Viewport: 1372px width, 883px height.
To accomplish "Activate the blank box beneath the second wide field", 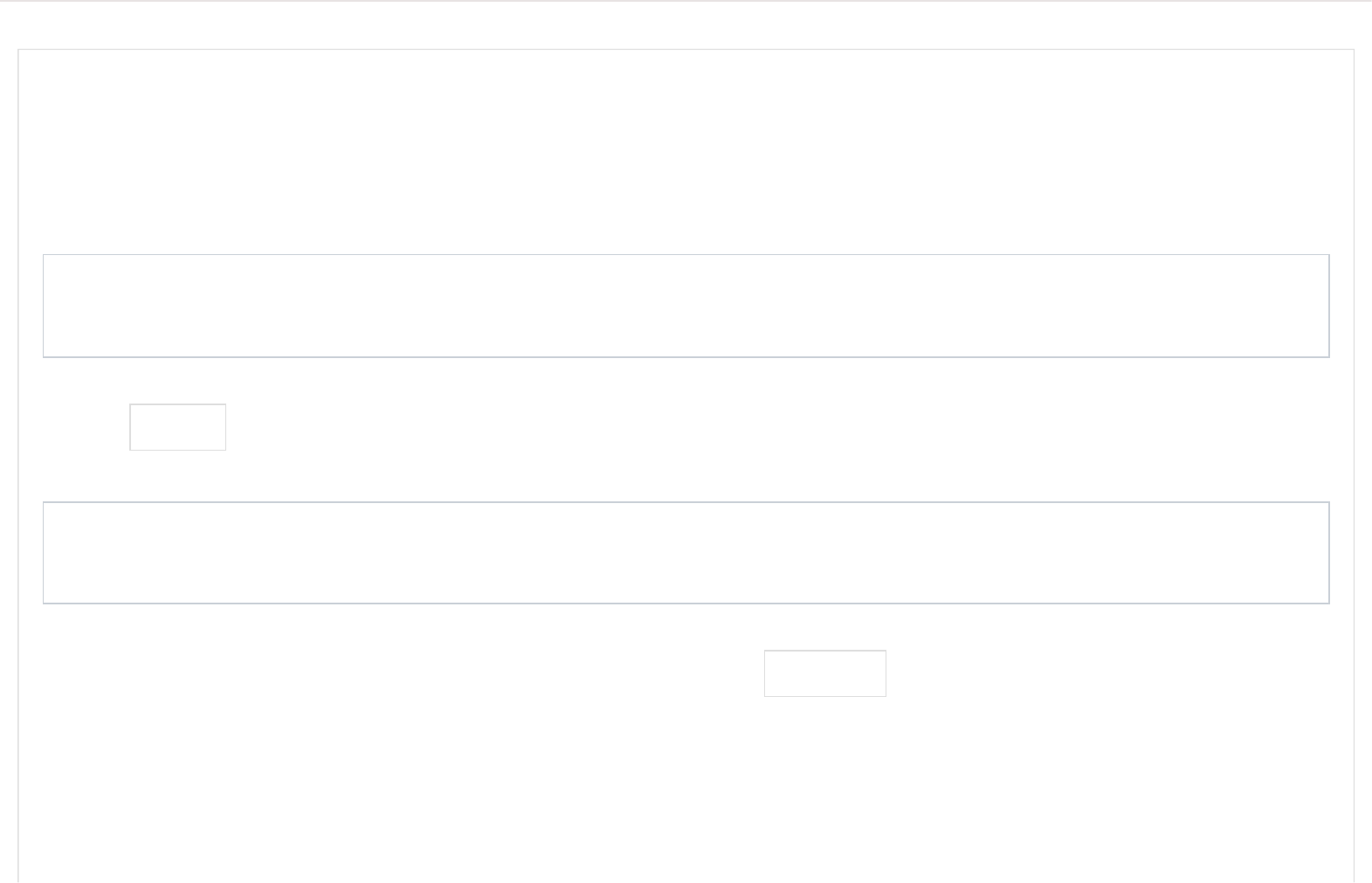I will [824, 673].
